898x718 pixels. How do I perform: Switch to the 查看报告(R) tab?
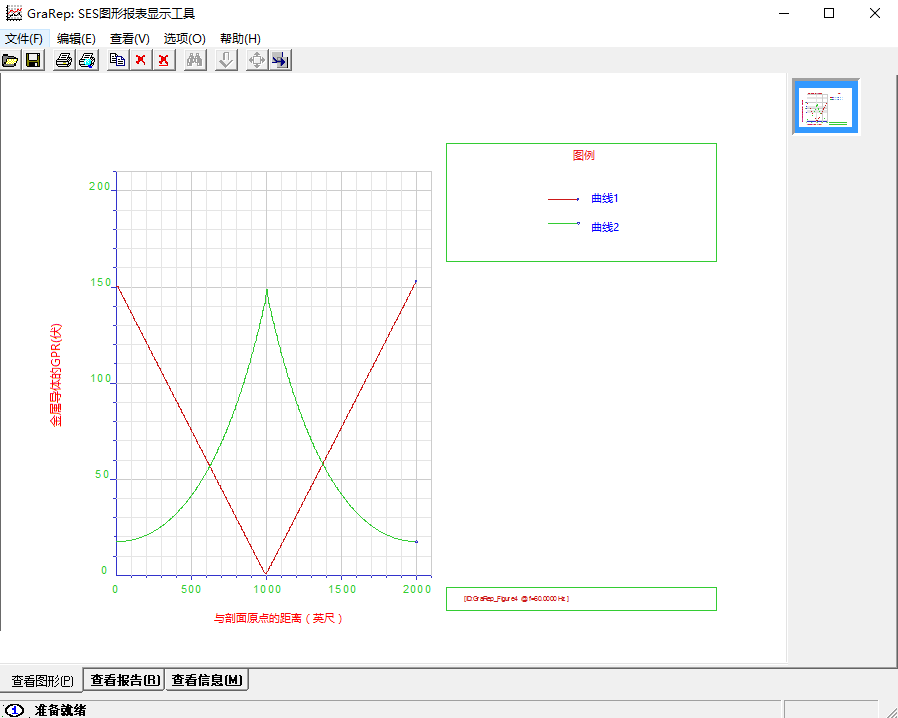[124, 681]
